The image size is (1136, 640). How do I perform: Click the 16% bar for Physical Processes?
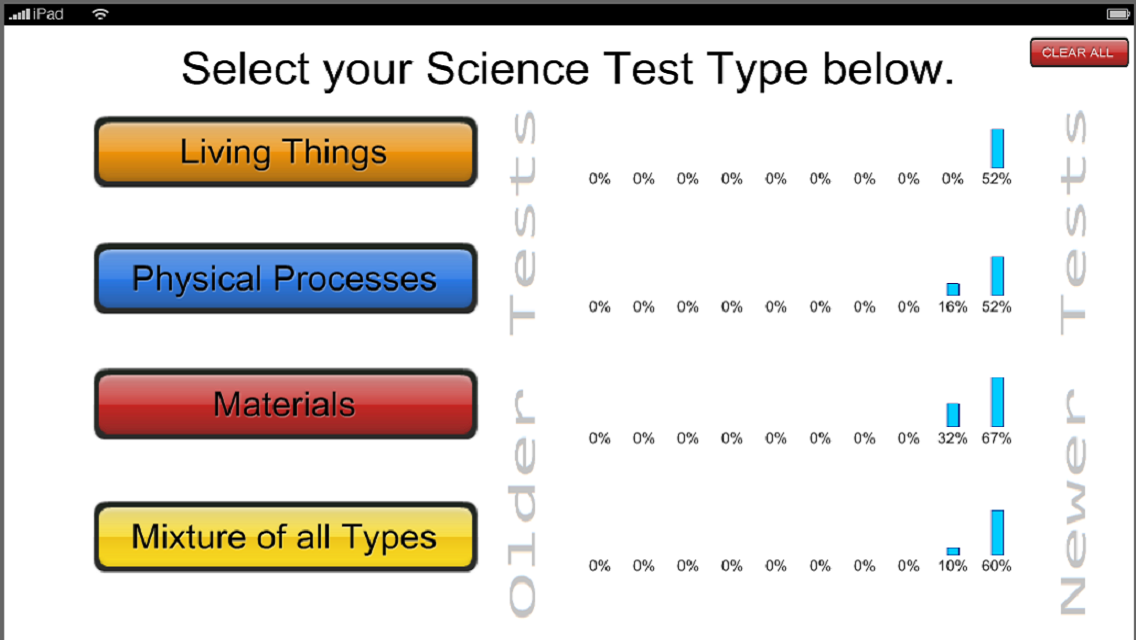(953, 289)
